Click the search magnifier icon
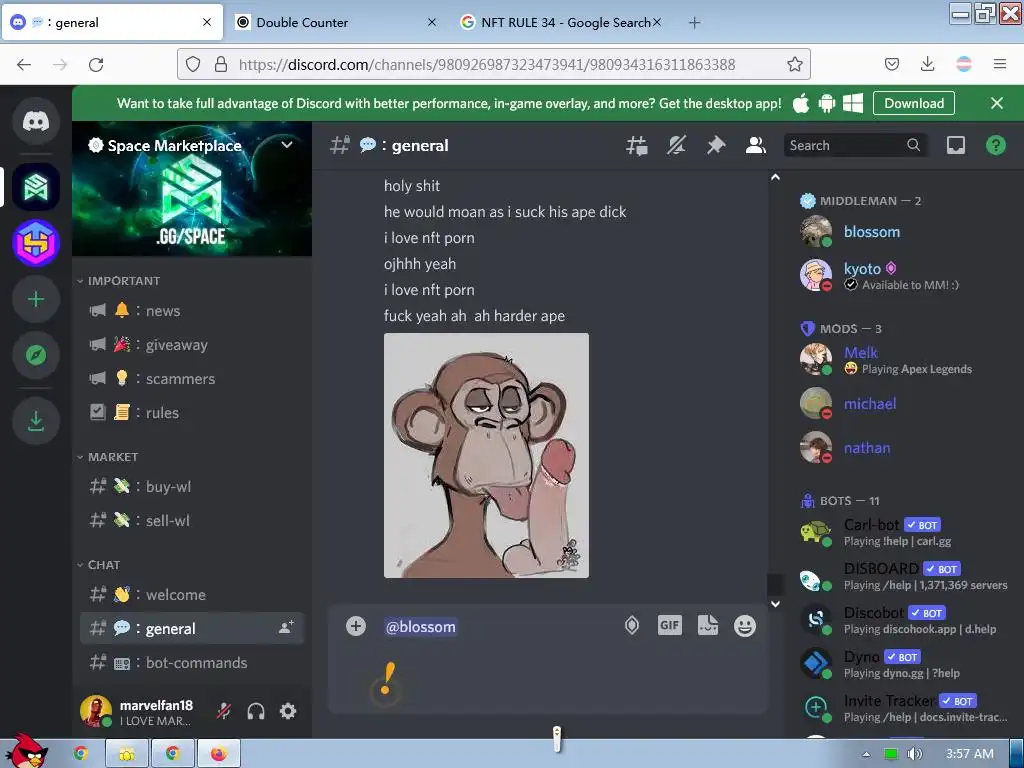 [x=914, y=145]
